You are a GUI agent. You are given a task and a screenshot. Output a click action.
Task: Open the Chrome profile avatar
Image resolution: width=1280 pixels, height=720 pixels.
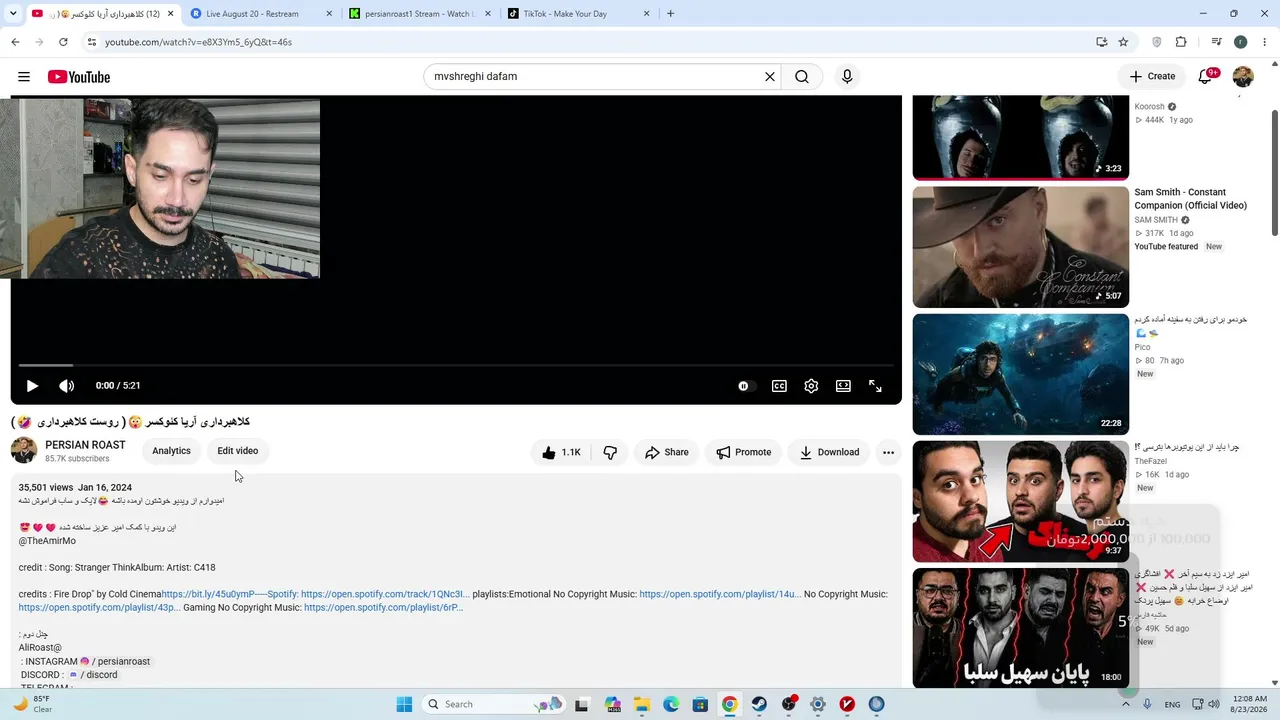[1240, 42]
